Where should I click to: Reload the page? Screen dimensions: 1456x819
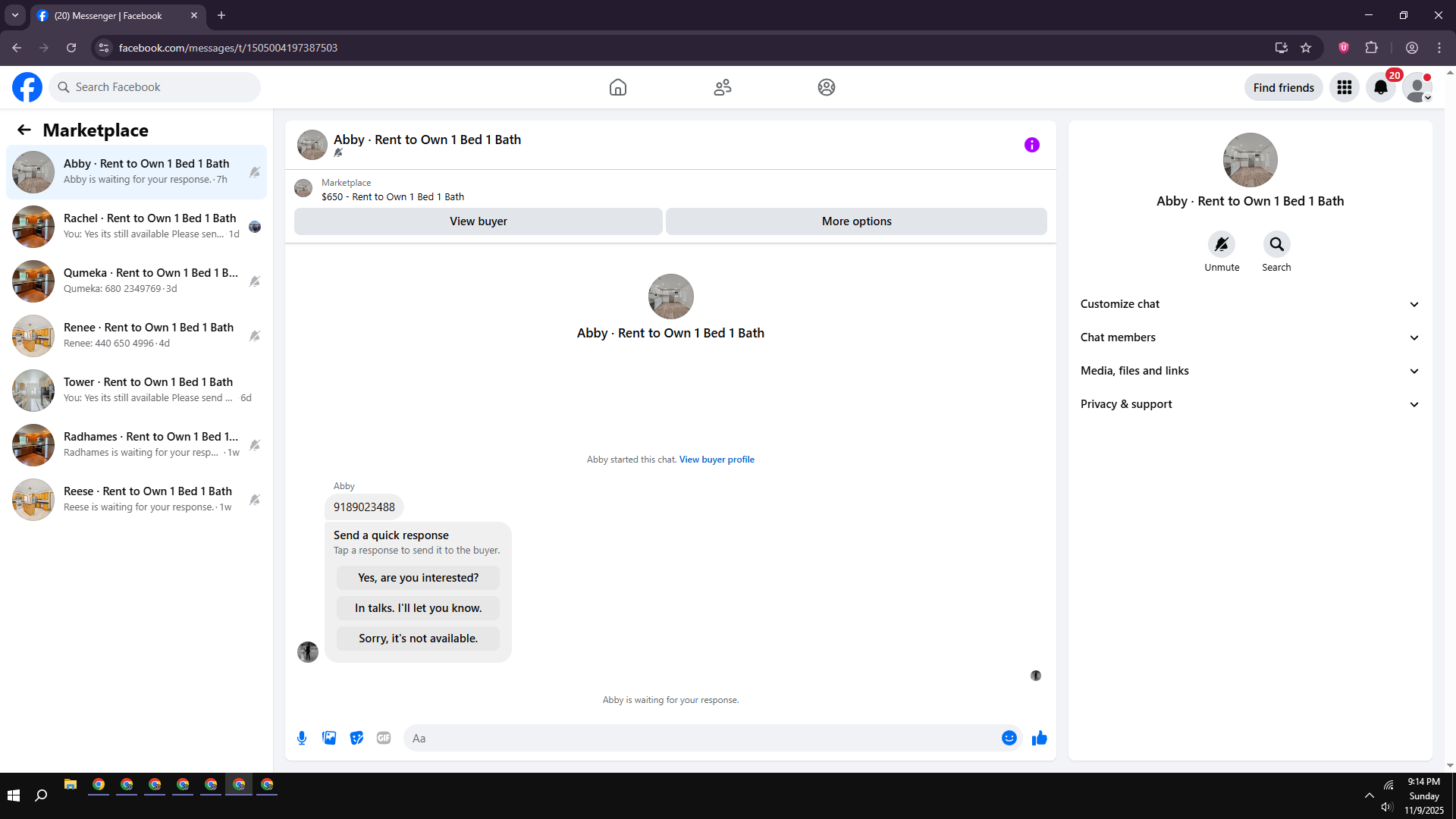71,48
